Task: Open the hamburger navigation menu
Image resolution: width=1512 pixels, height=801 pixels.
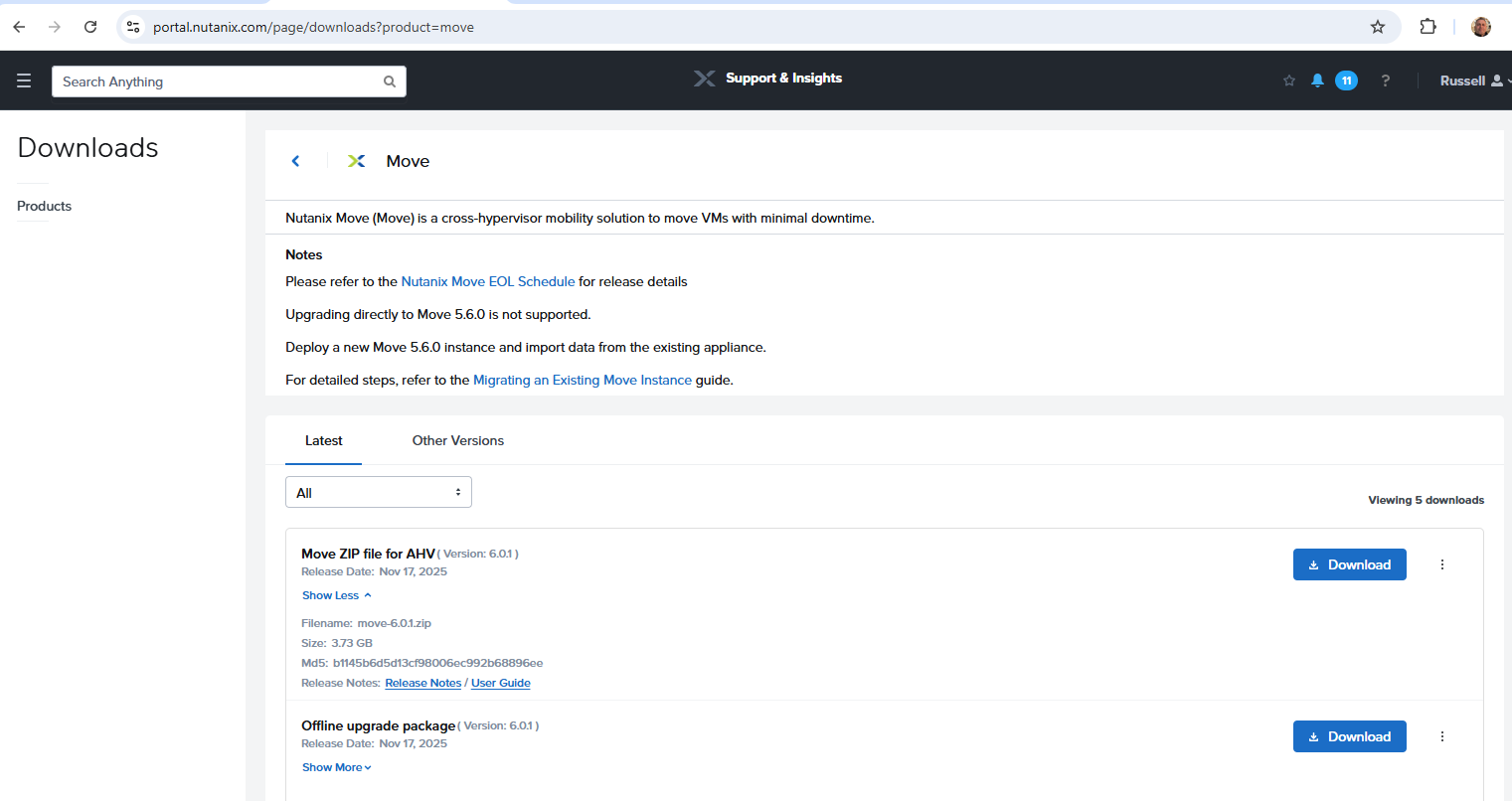Action: click(x=24, y=81)
